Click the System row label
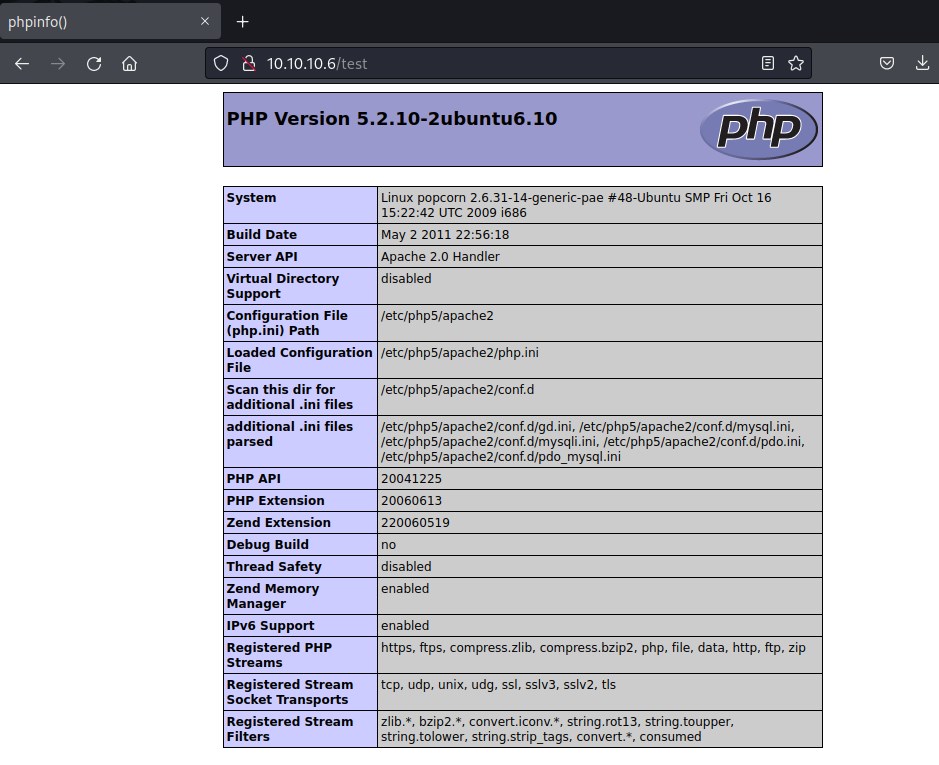This screenshot has height=765, width=939. point(252,198)
